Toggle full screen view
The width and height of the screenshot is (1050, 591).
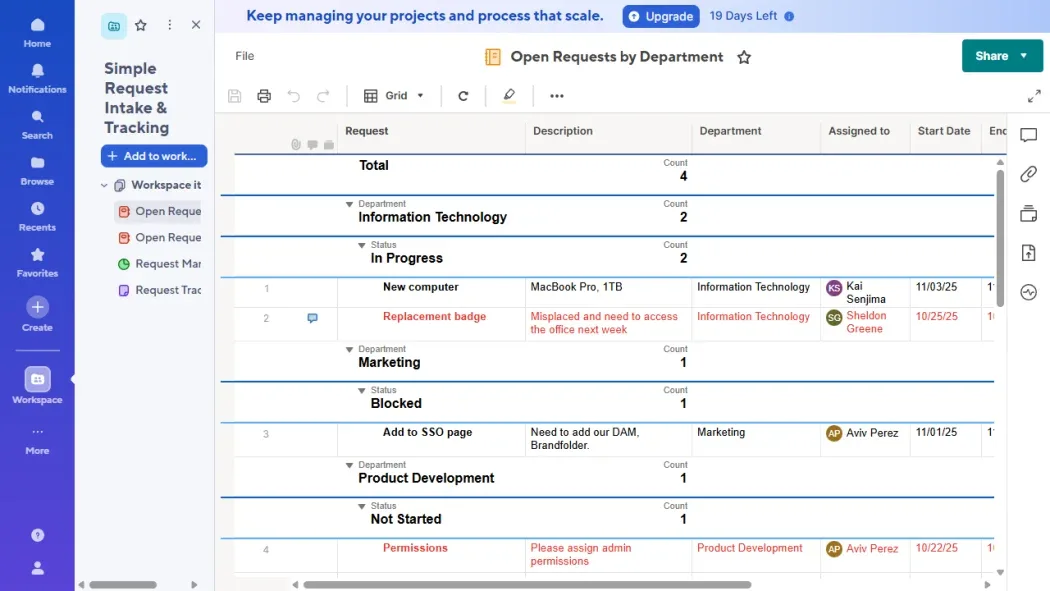pyautogui.click(x=1034, y=96)
